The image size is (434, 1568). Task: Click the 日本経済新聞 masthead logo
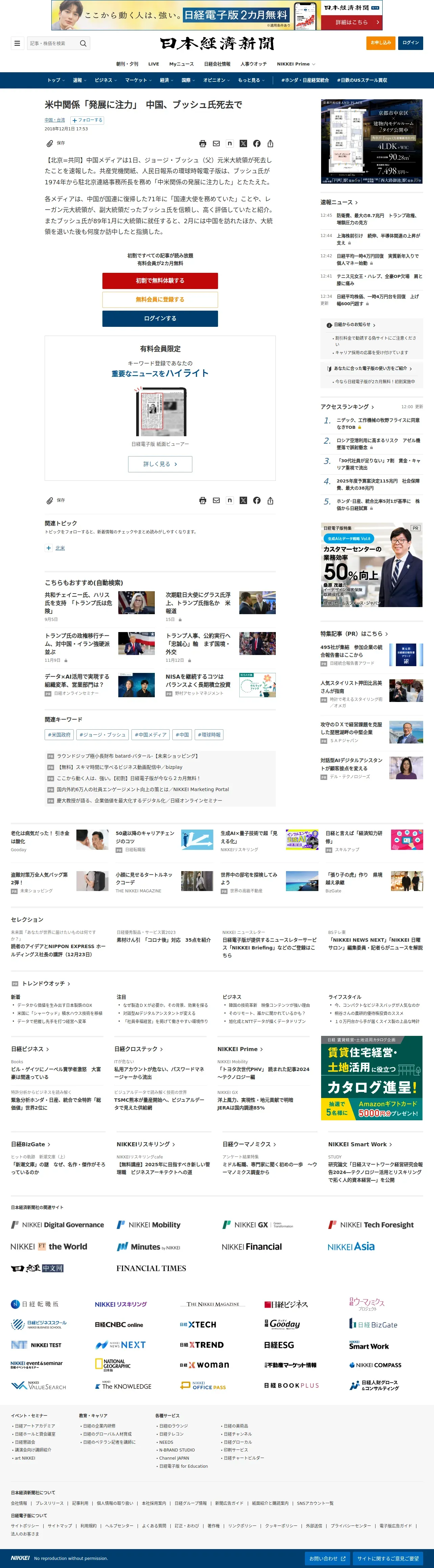[217, 43]
